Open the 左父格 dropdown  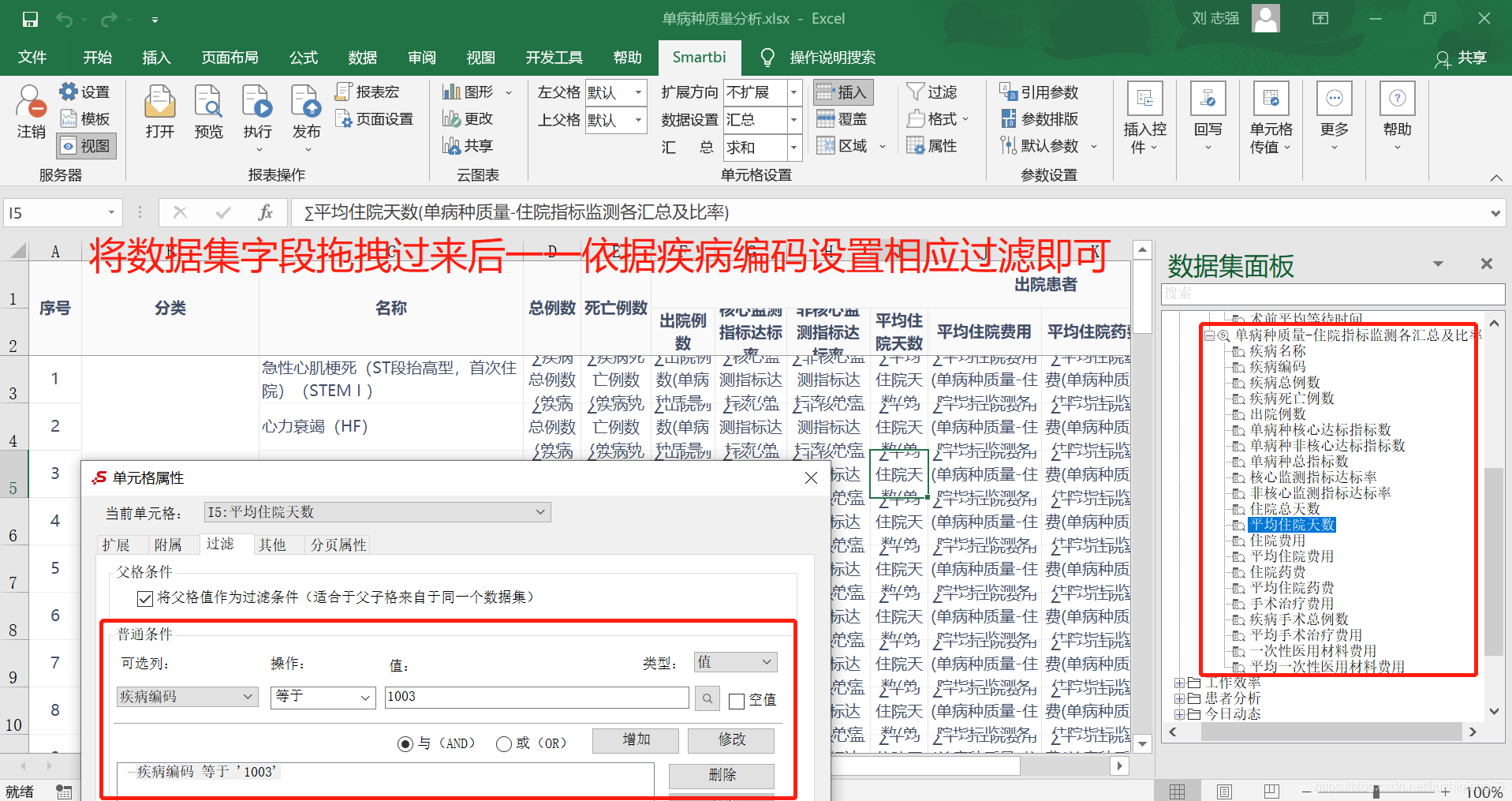coord(638,92)
